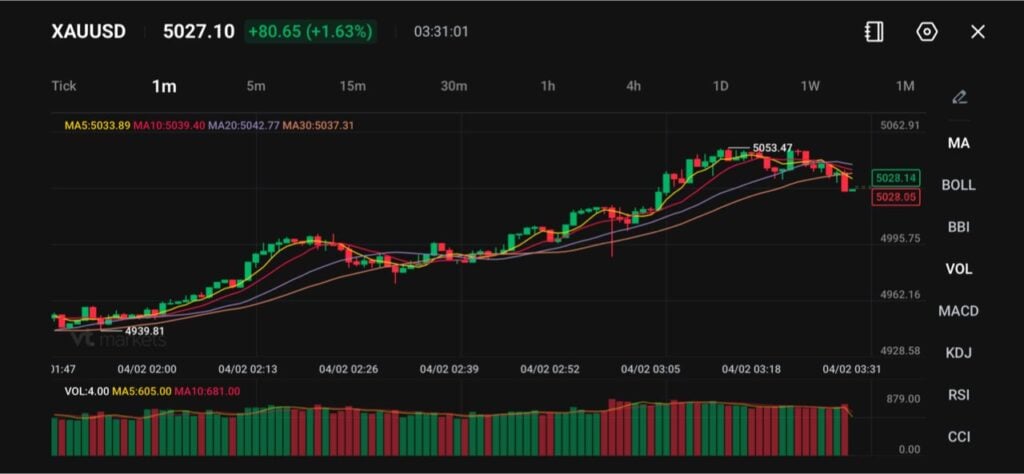Change to 1D daily timeframe

point(720,86)
